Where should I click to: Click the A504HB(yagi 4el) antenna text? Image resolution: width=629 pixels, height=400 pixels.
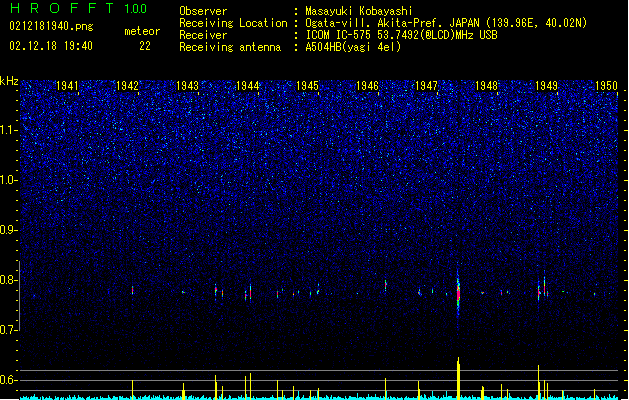pos(353,47)
